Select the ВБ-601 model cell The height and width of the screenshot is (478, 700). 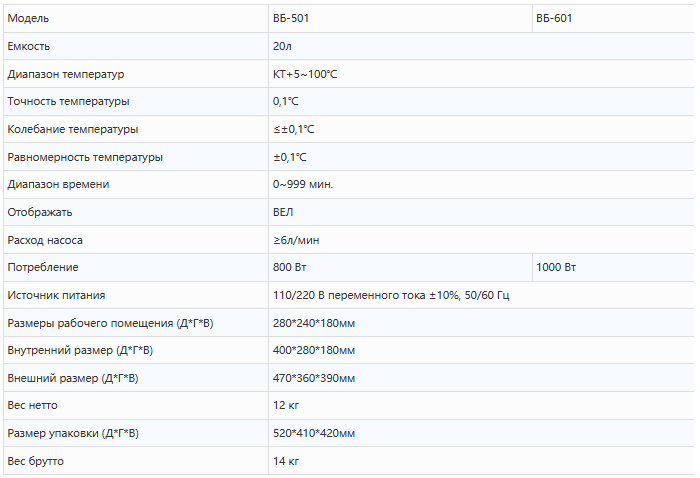point(555,19)
